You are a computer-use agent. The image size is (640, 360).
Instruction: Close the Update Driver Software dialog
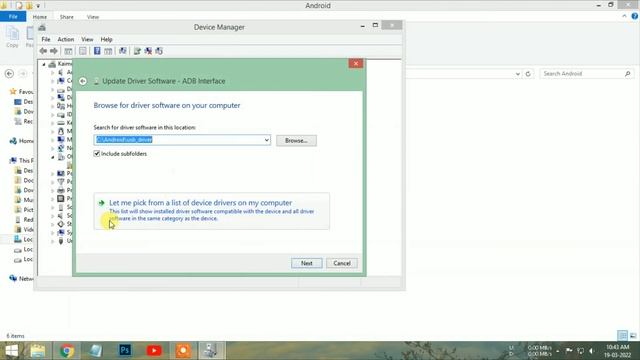[356, 64]
